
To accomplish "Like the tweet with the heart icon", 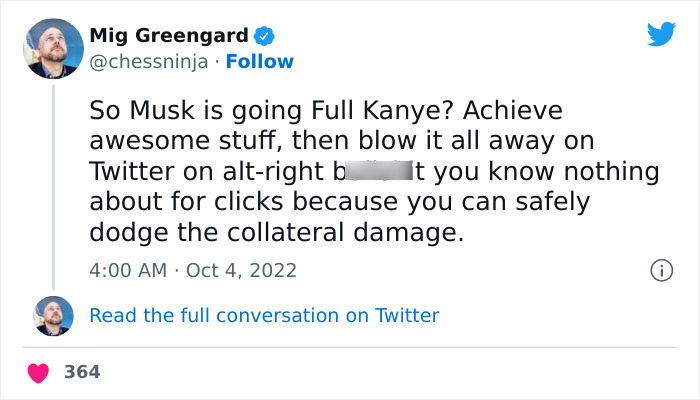I will click(39, 372).
